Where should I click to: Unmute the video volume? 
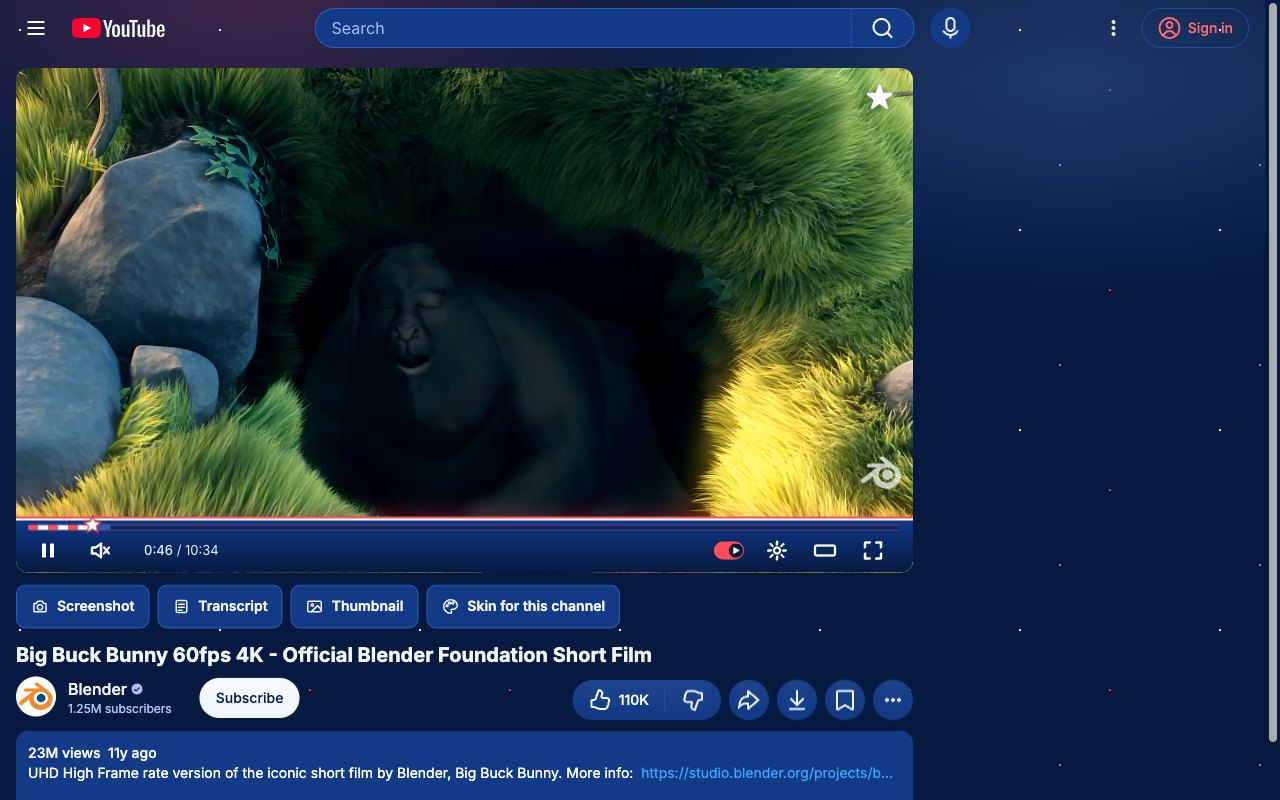[100, 550]
